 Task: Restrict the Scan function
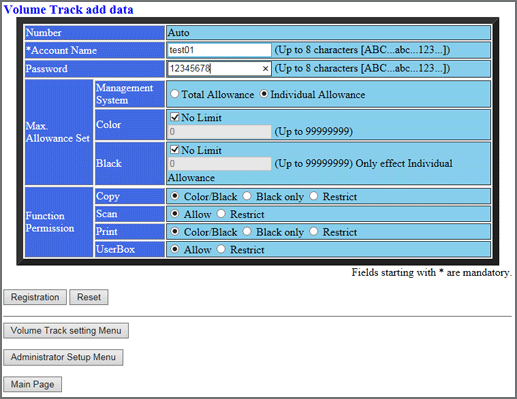point(221,214)
